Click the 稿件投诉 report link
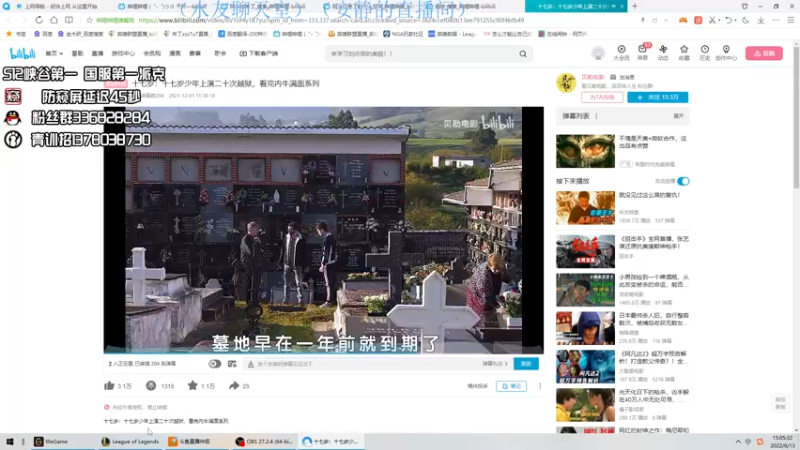 click(478, 386)
